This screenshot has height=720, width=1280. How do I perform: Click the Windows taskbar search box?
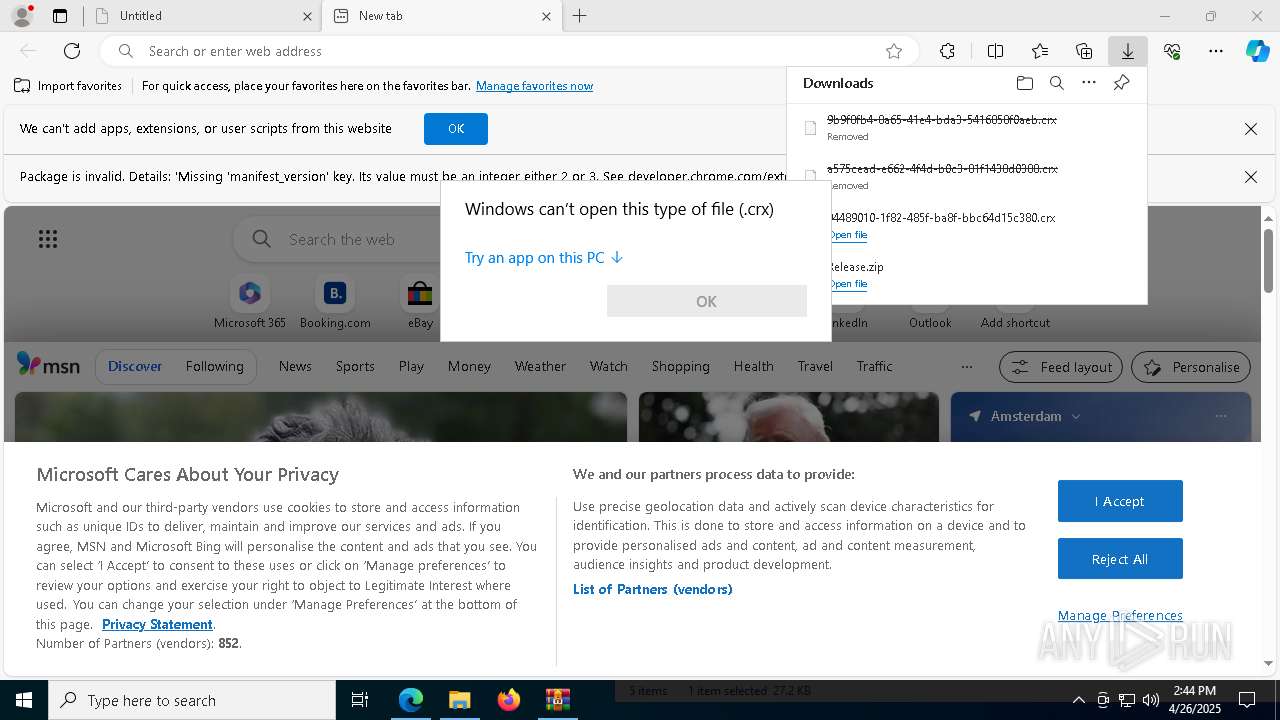192,700
